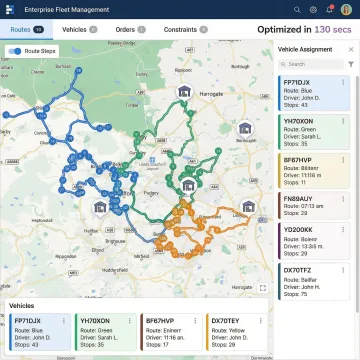Screen dimensions: 360x360
Task: Select the FN89AUY vehicle card
Action: pyautogui.click(x=314, y=206)
